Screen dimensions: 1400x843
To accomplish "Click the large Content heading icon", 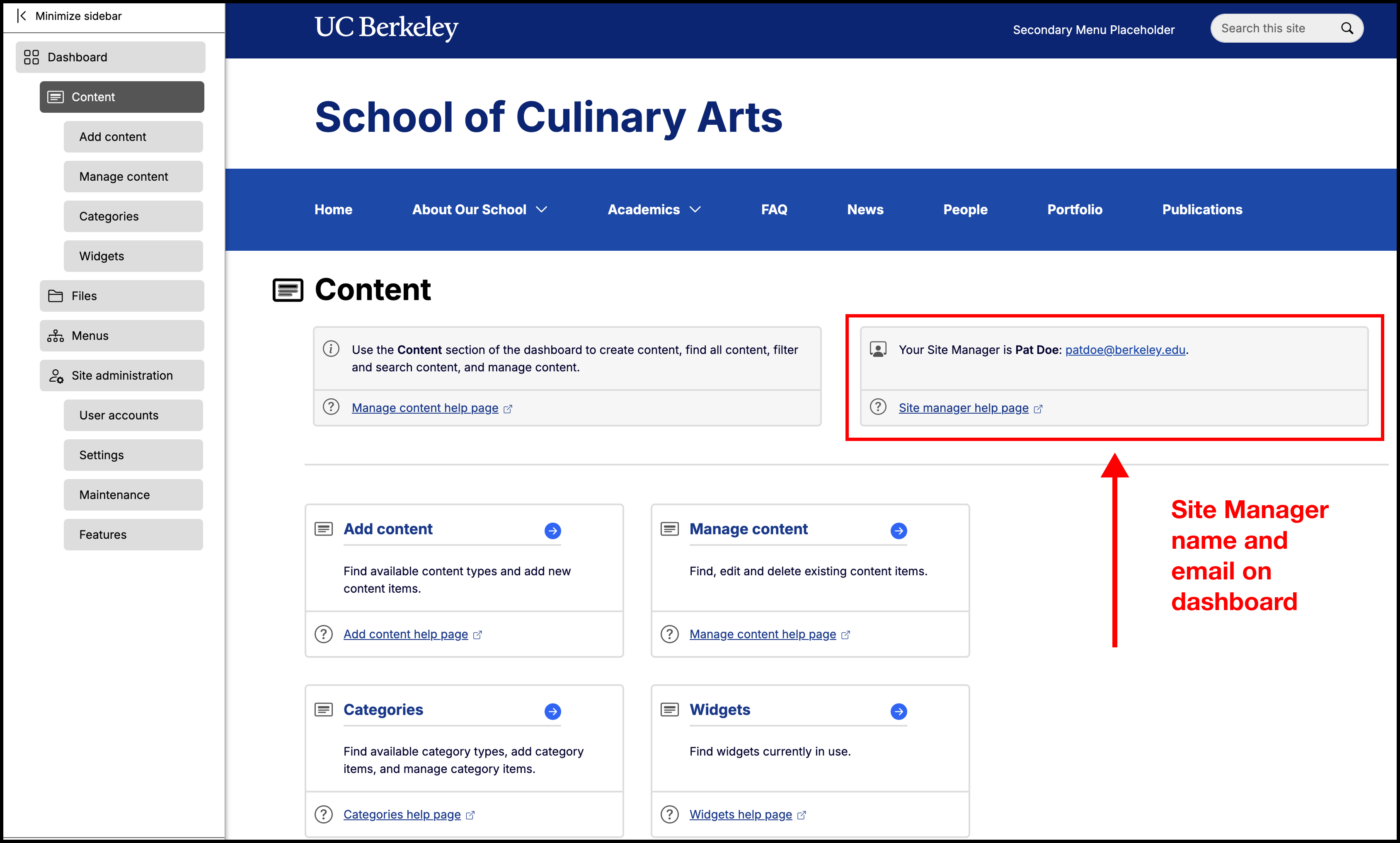I will 288,290.
